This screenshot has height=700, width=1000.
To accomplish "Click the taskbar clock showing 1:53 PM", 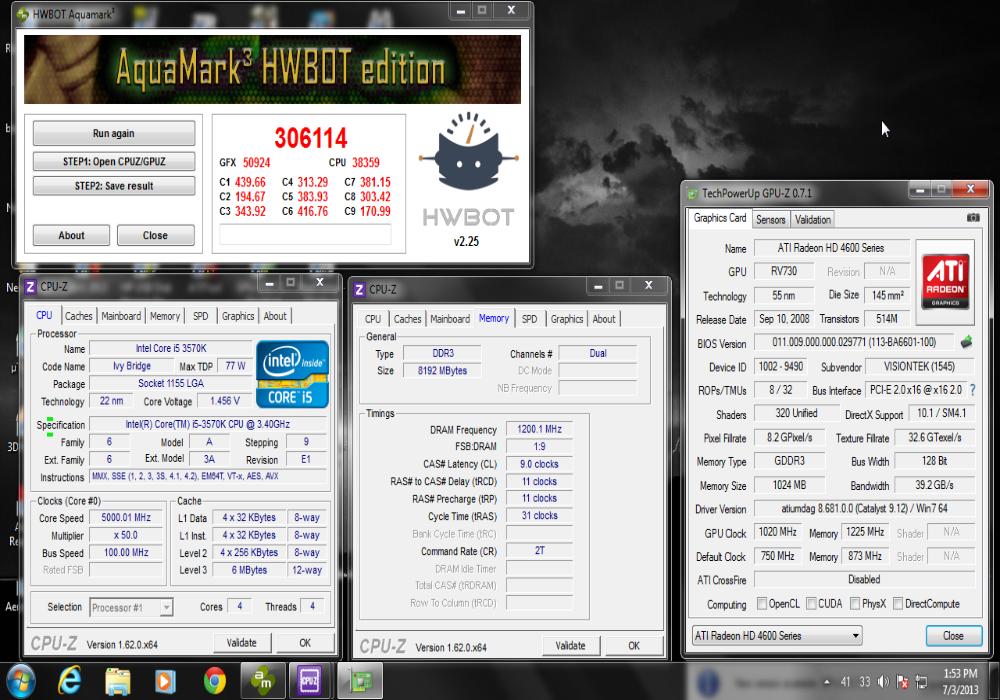I will coord(960,681).
